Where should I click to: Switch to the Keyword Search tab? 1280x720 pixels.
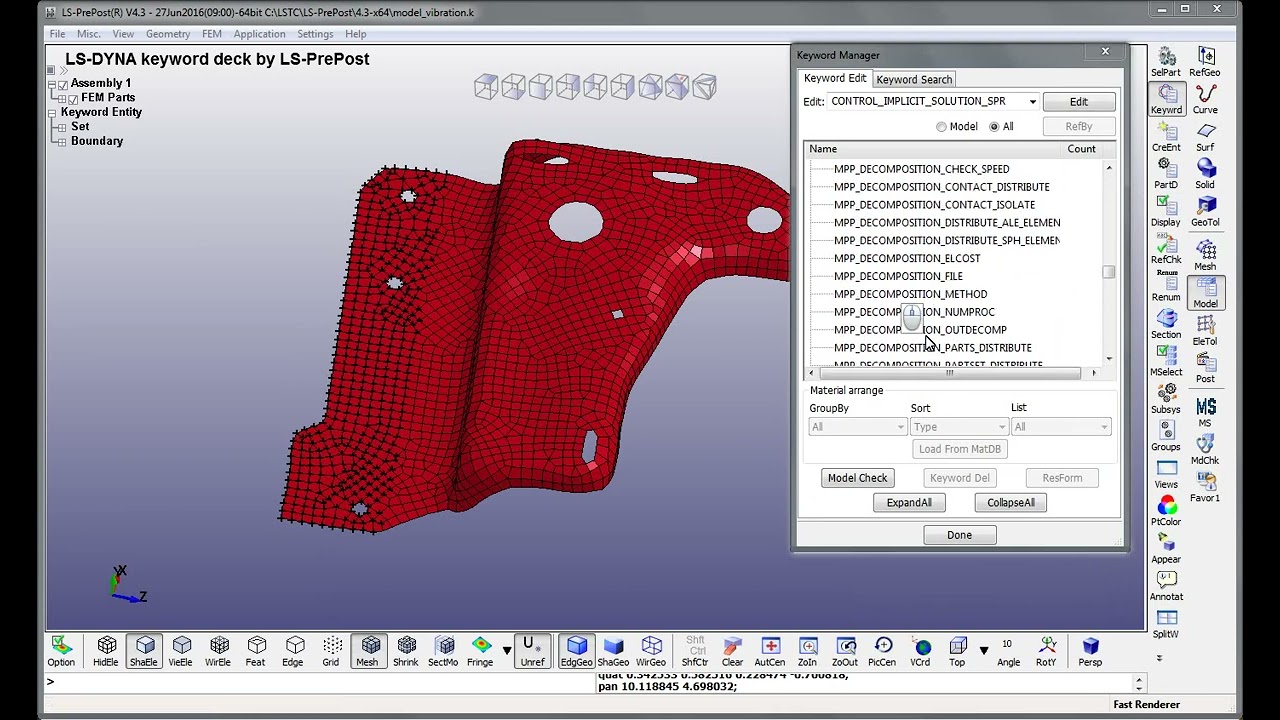tap(914, 80)
